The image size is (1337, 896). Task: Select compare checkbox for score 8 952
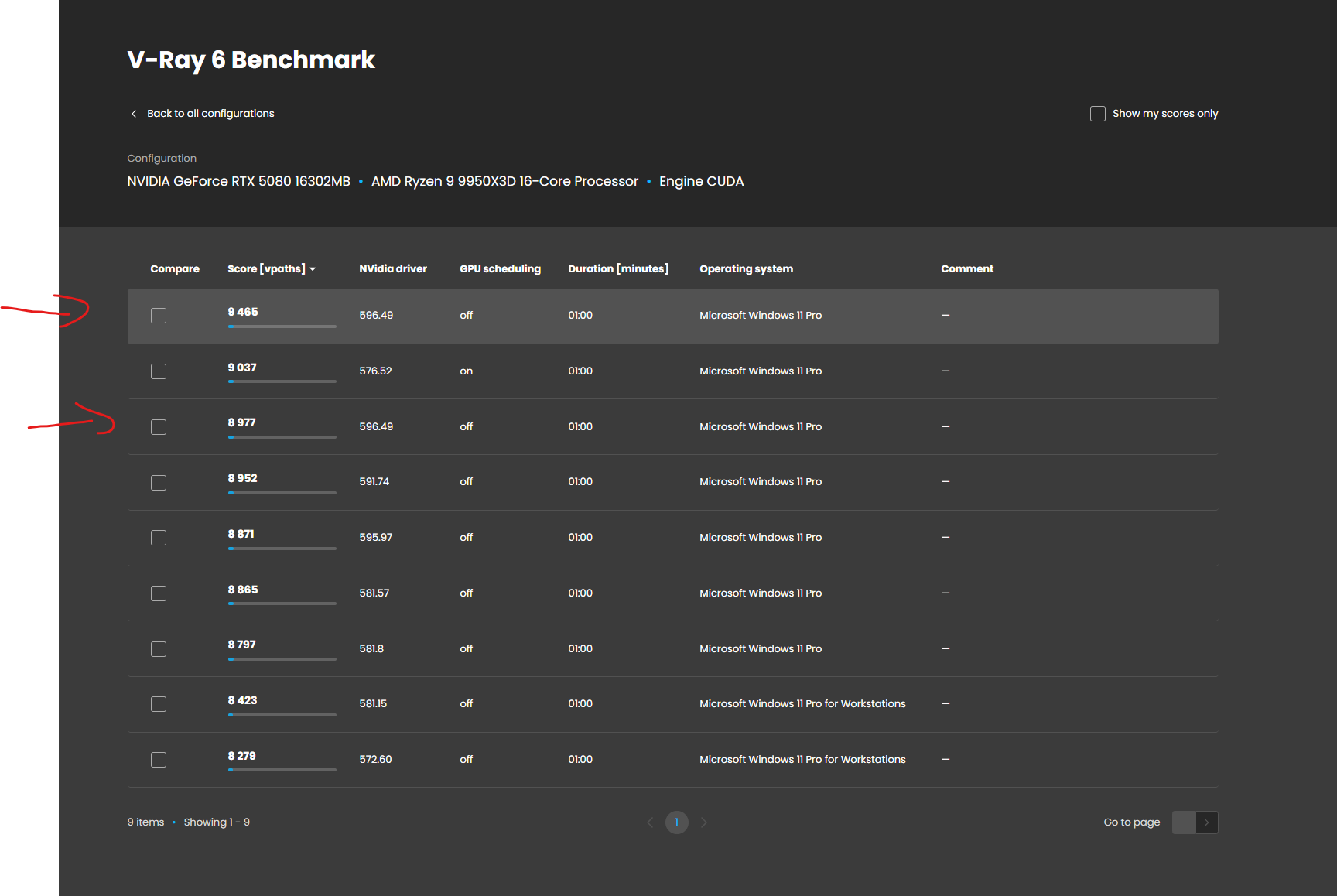[x=159, y=483]
